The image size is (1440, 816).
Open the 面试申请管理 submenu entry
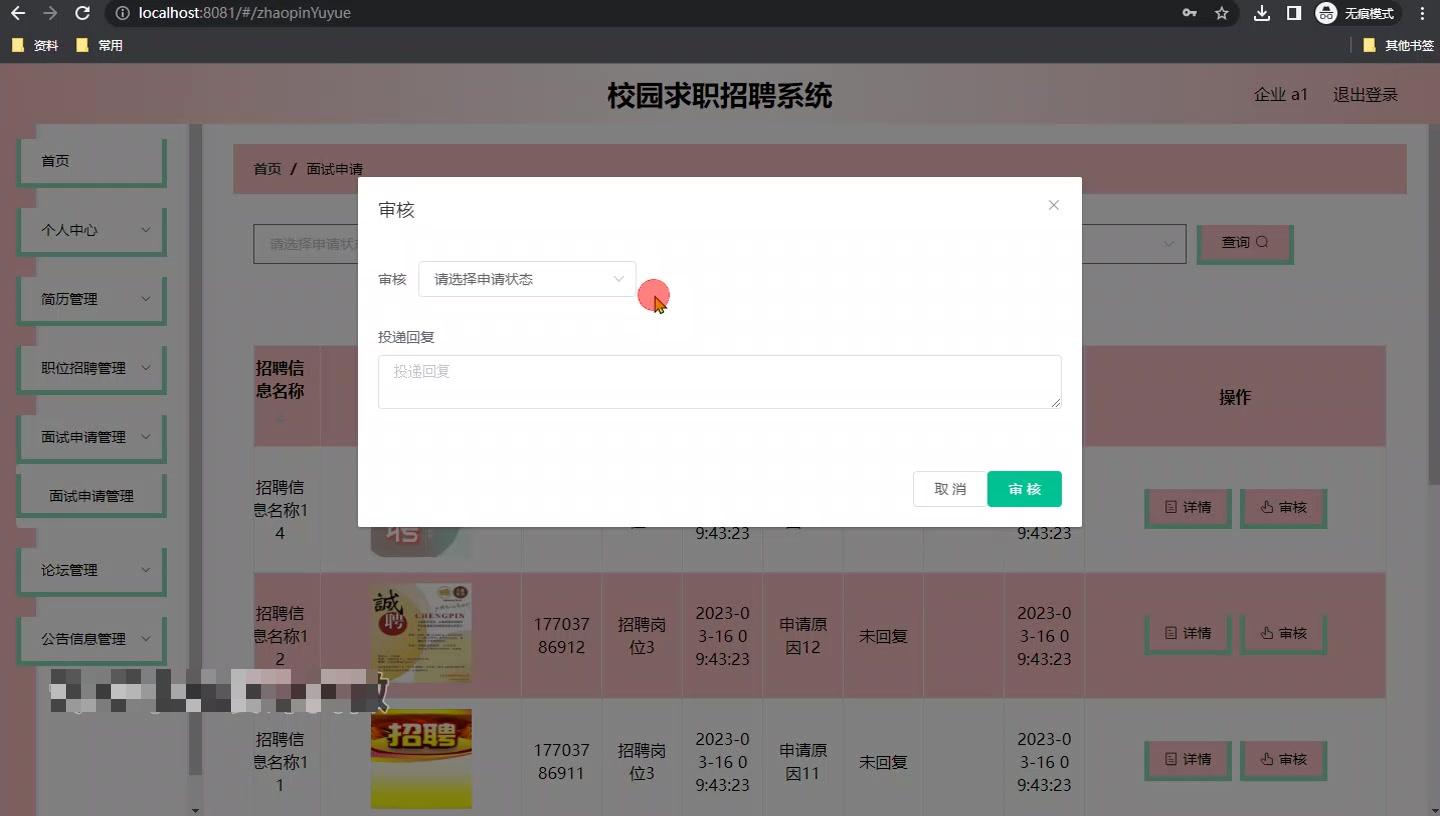point(91,494)
